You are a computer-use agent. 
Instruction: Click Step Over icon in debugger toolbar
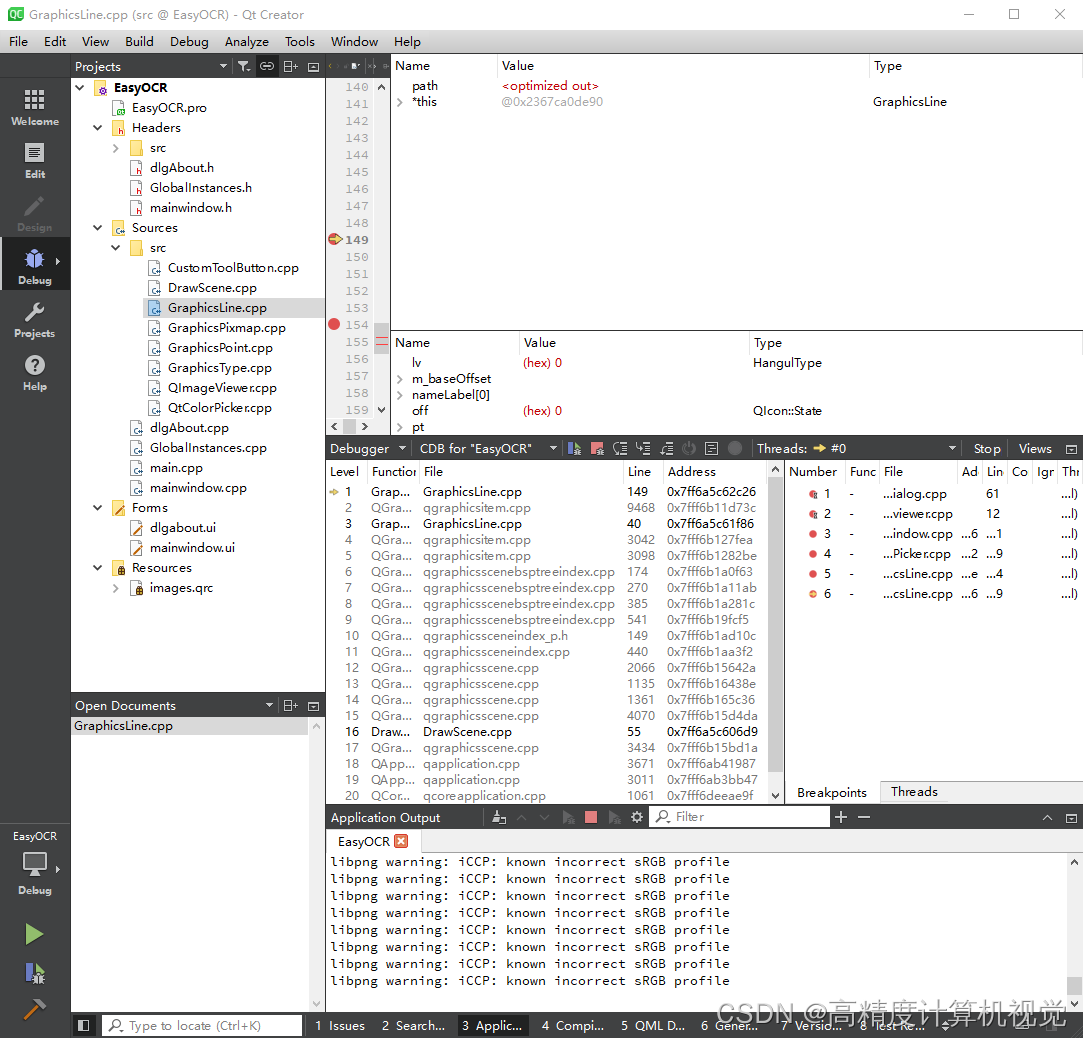[620, 448]
